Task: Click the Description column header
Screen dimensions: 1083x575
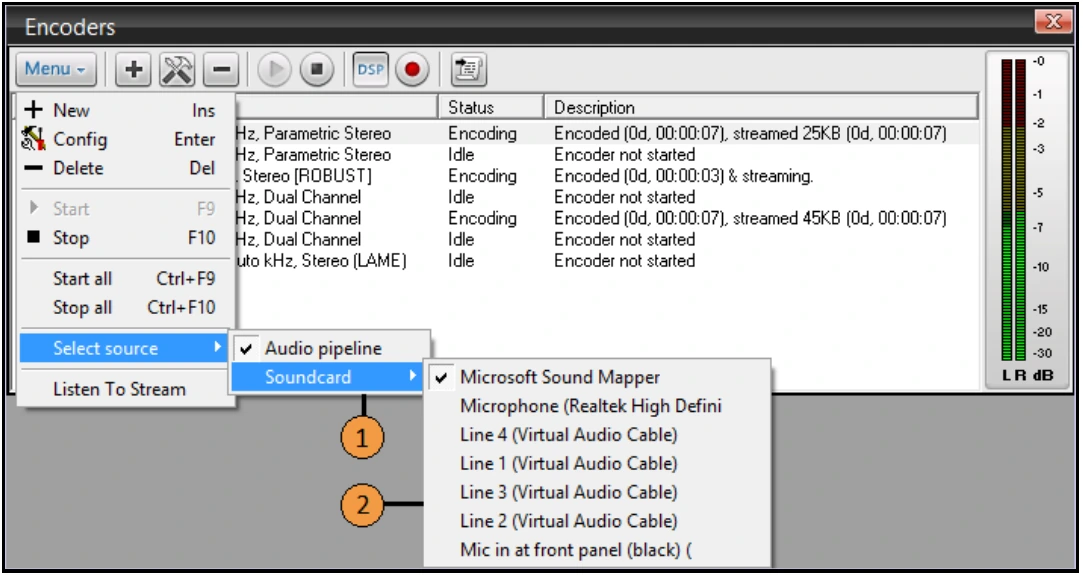Action: click(761, 108)
